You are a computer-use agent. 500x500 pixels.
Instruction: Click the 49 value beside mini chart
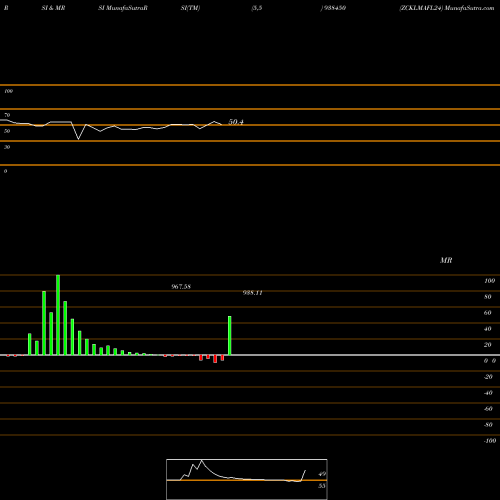pyautogui.click(x=322, y=474)
